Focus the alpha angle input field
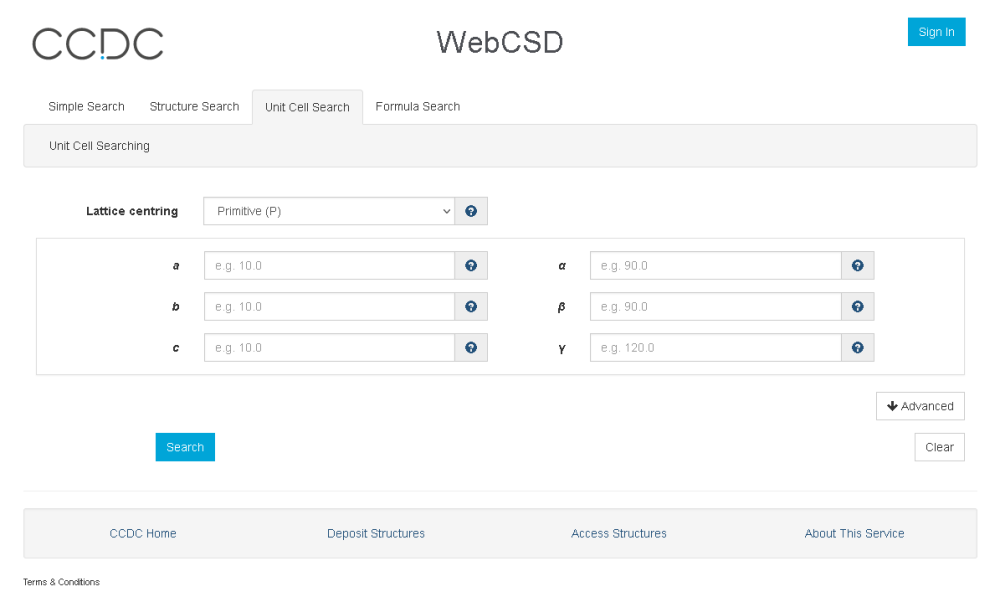This screenshot has height=602, width=1000. pyautogui.click(x=716, y=265)
